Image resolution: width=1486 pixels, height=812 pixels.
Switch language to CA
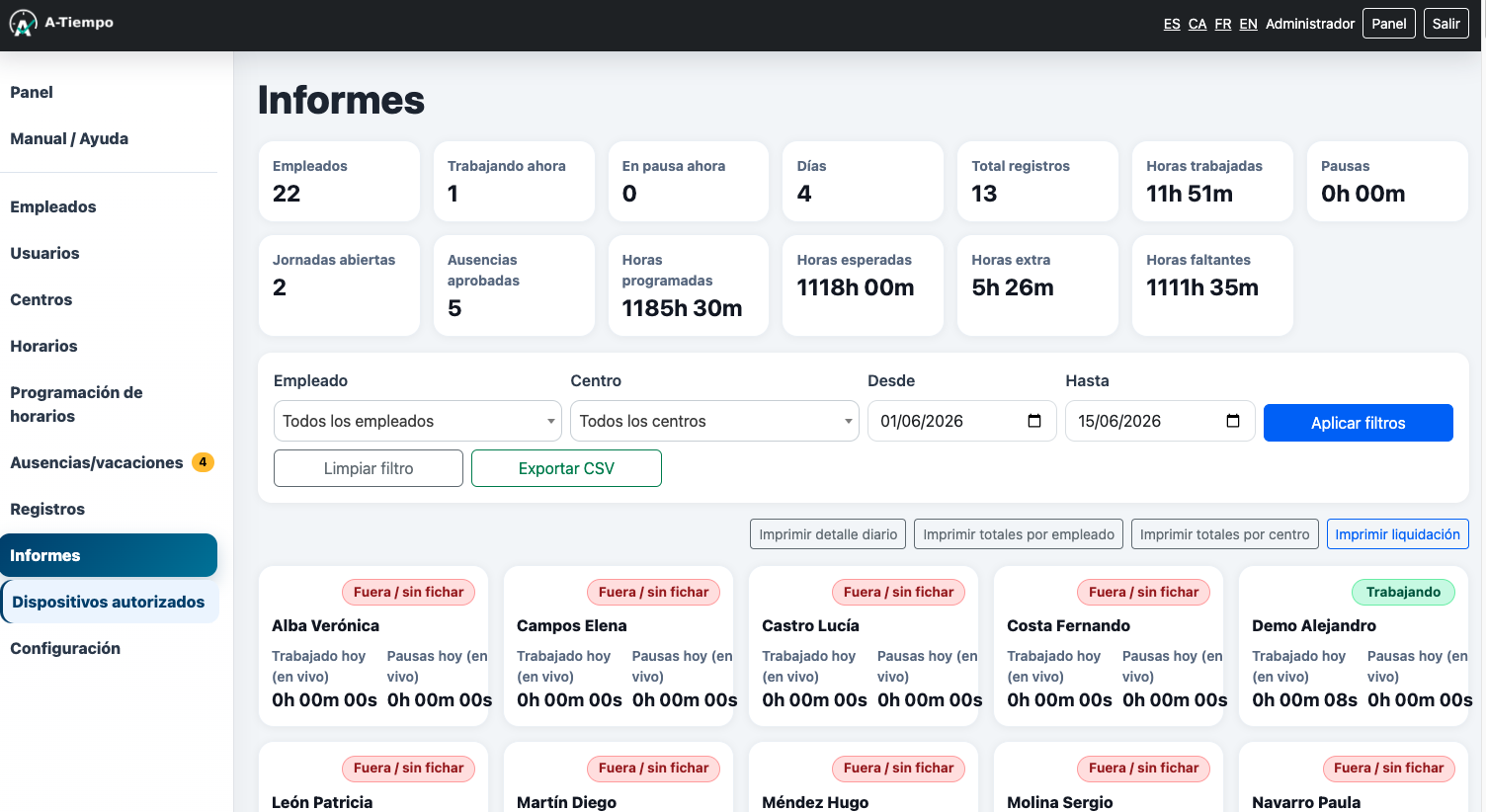[x=1197, y=24]
